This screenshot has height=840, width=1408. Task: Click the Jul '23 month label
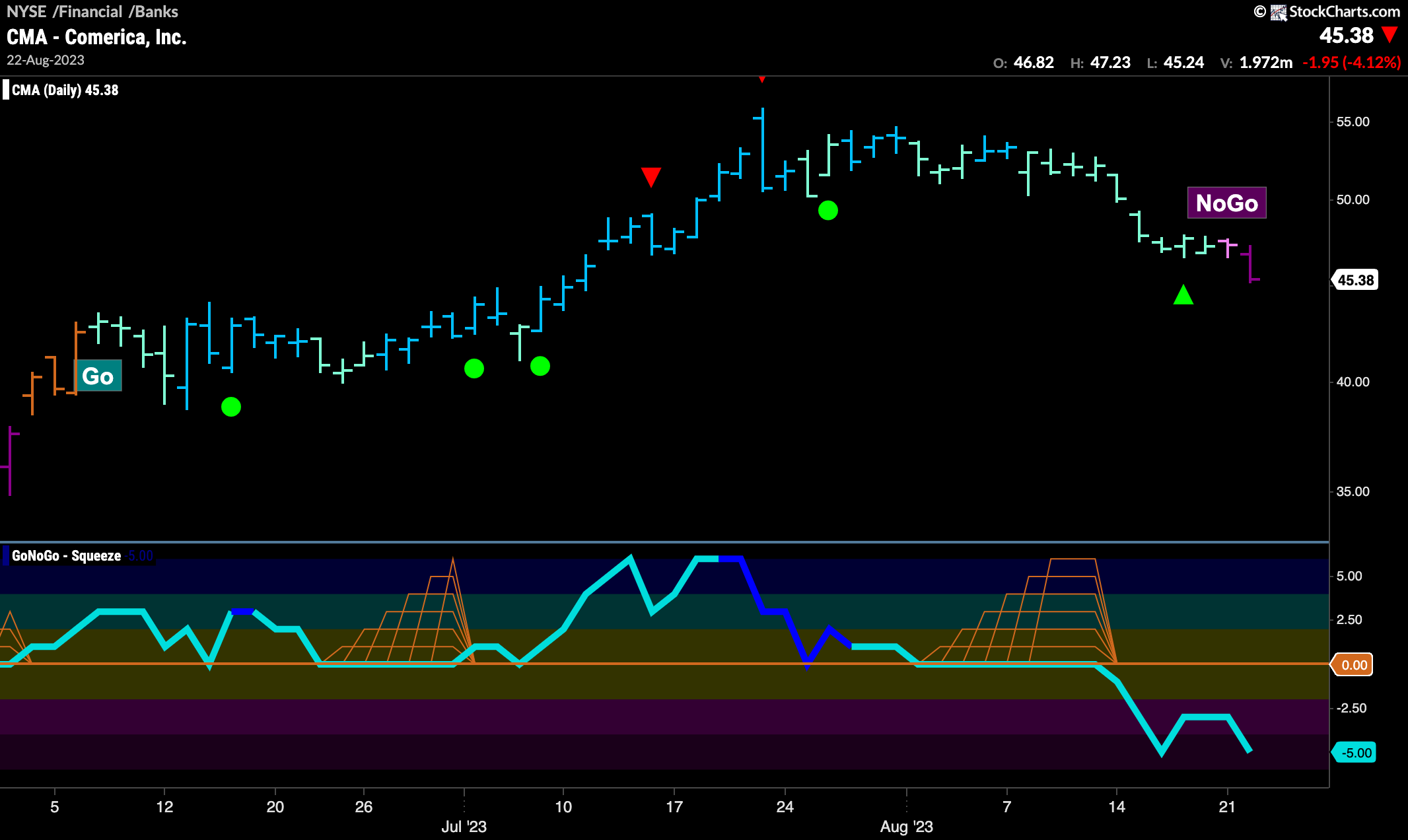[x=464, y=827]
